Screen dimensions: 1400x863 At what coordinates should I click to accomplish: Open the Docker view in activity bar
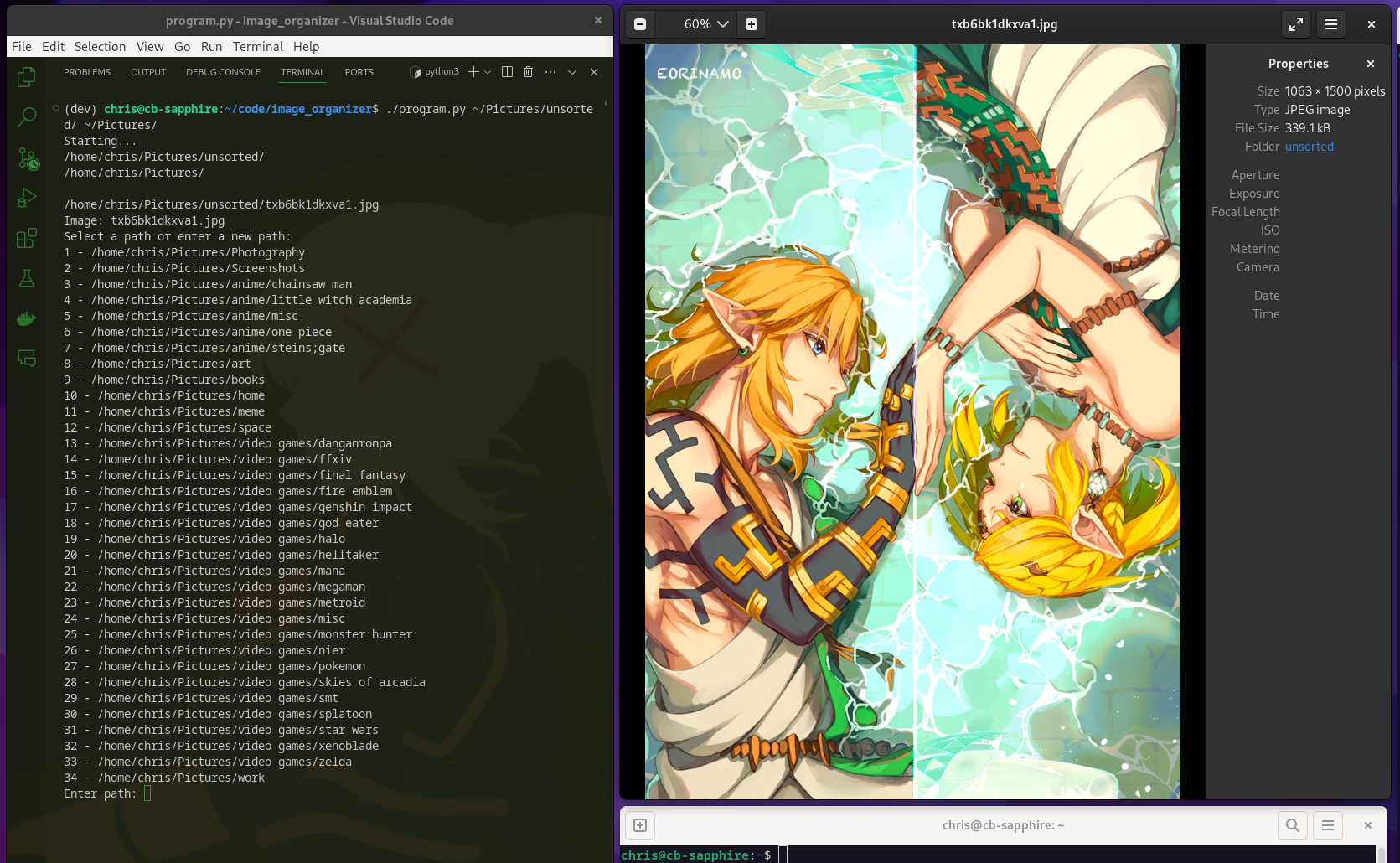(x=27, y=318)
